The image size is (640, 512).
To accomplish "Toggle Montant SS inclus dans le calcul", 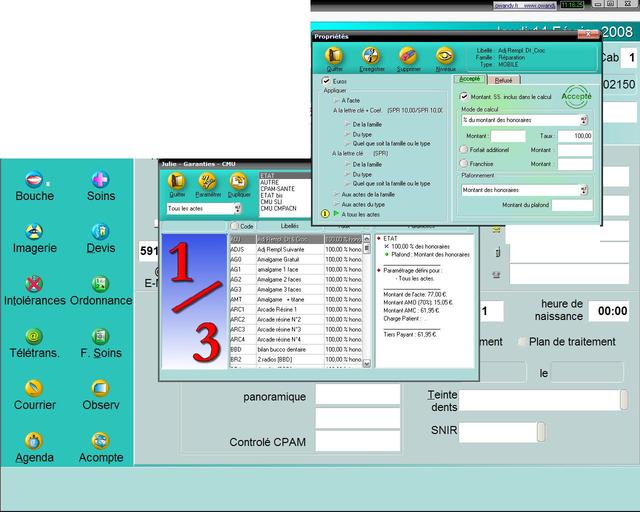I will tap(464, 96).
